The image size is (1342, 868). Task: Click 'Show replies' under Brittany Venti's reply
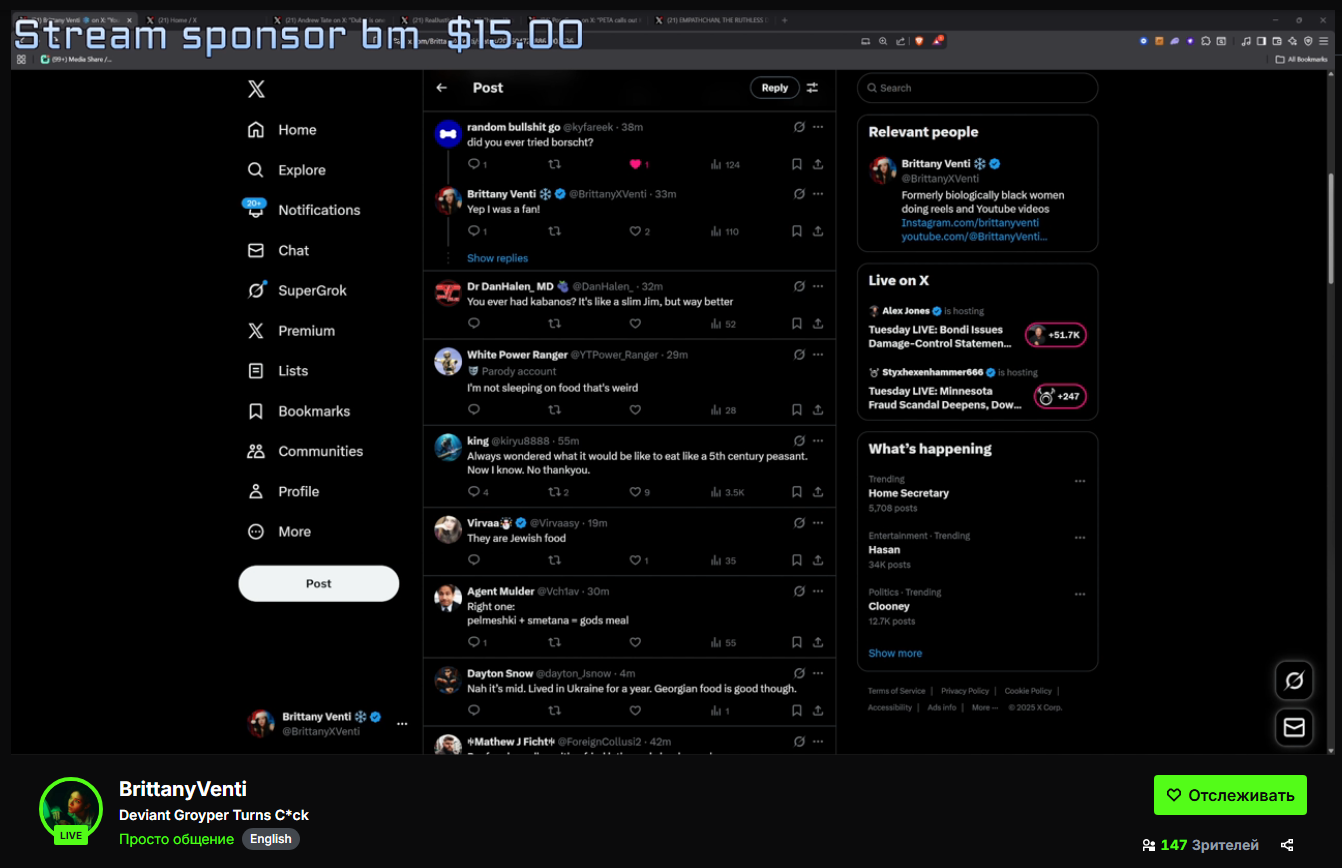point(497,258)
